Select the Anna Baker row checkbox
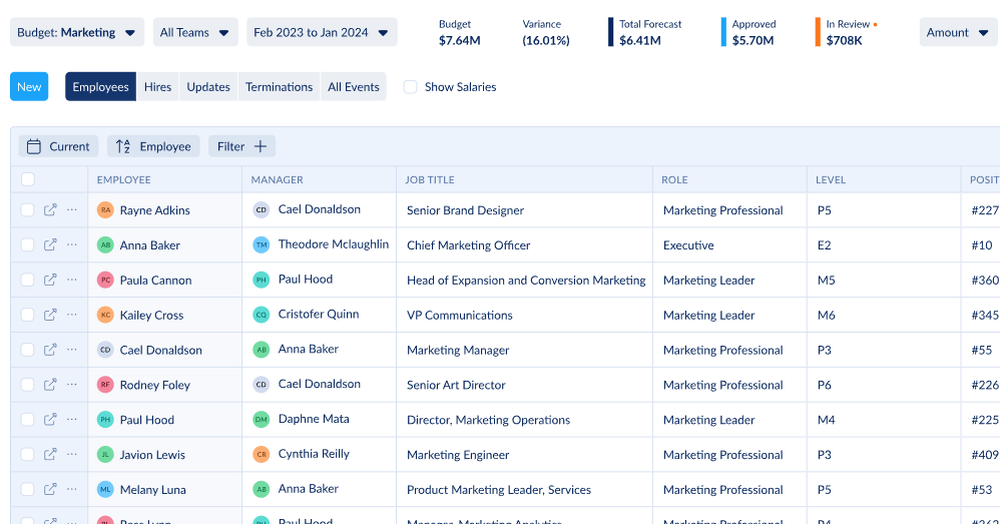 pyautogui.click(x=27, y=245)
